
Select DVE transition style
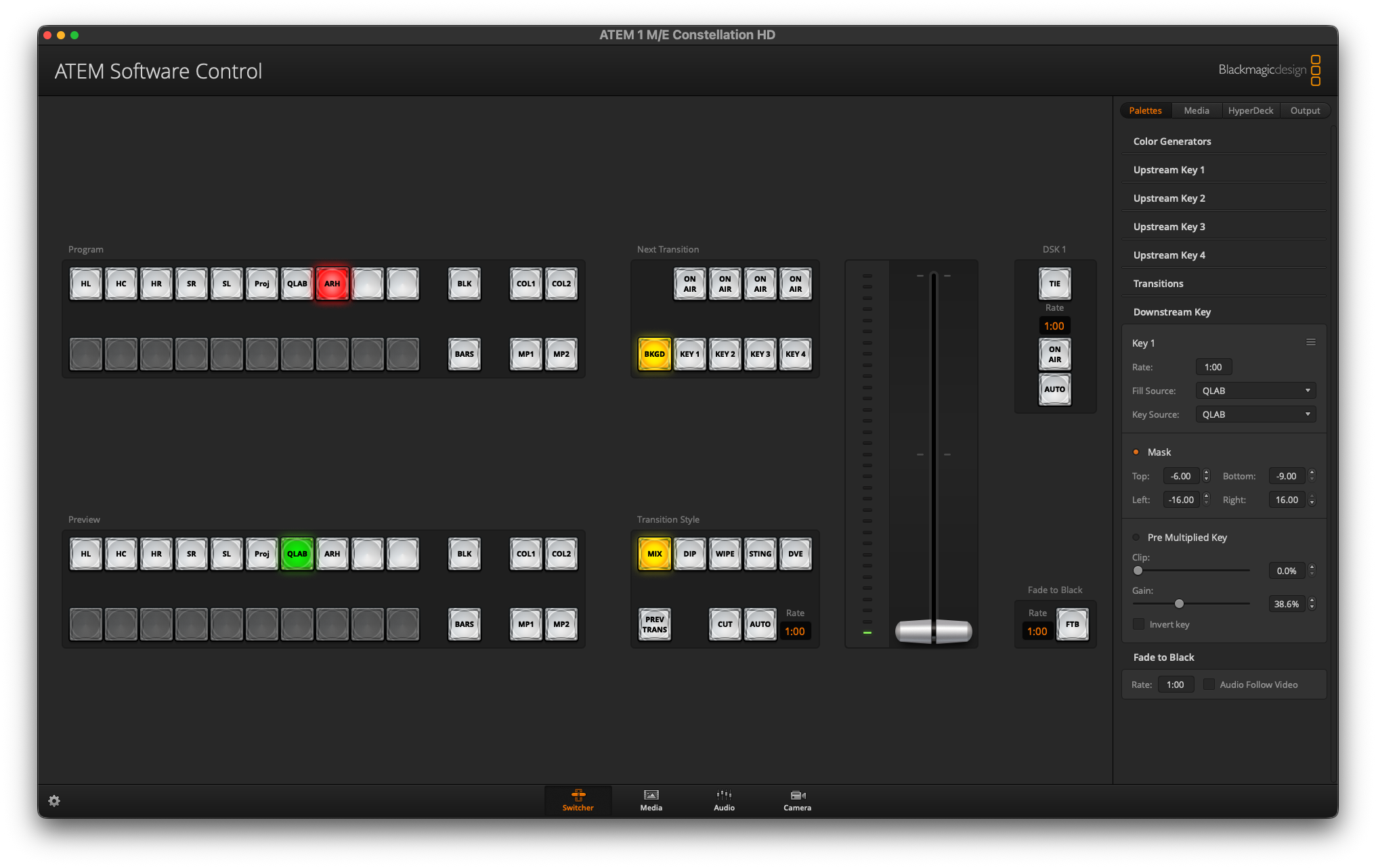click(x=796, y=554)
